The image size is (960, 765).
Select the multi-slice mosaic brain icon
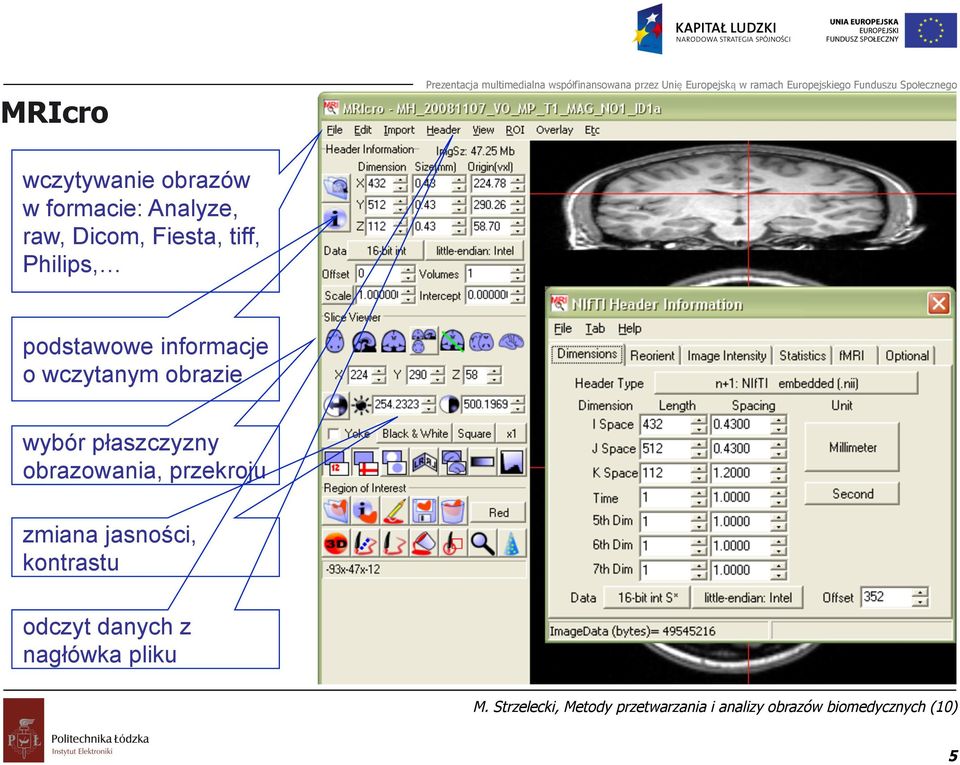point(482,341)
